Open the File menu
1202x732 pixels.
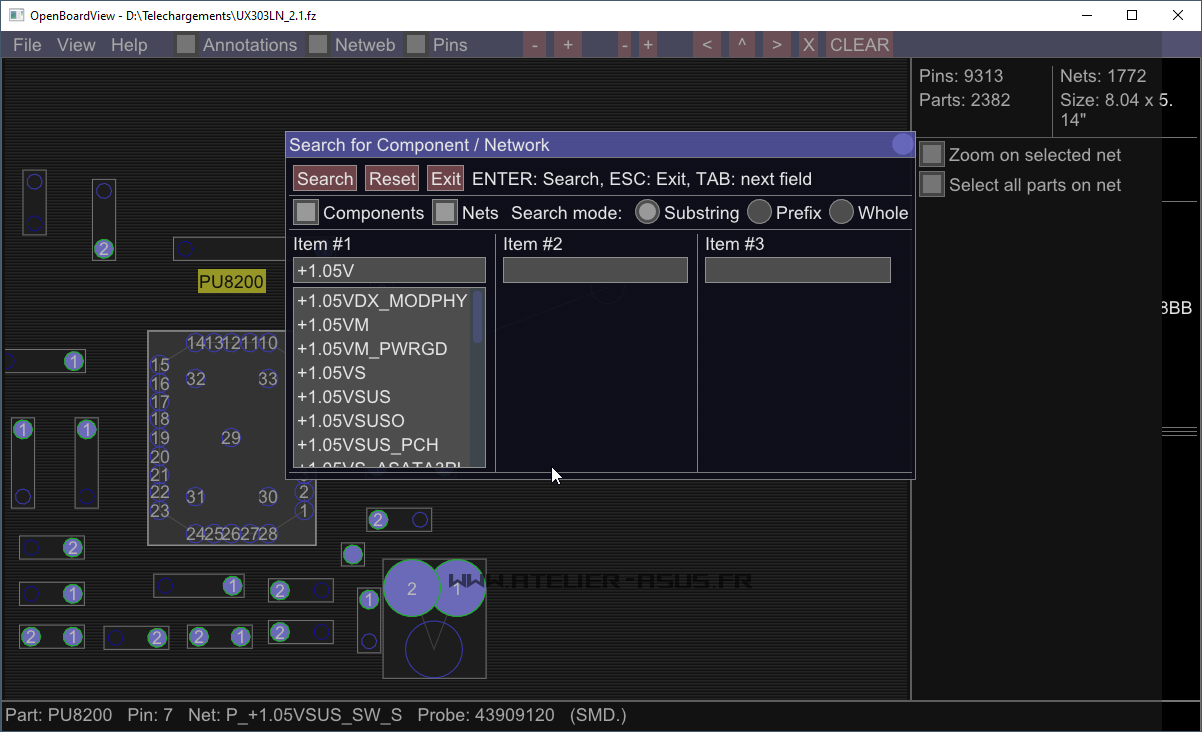click(x=27, y=45)
